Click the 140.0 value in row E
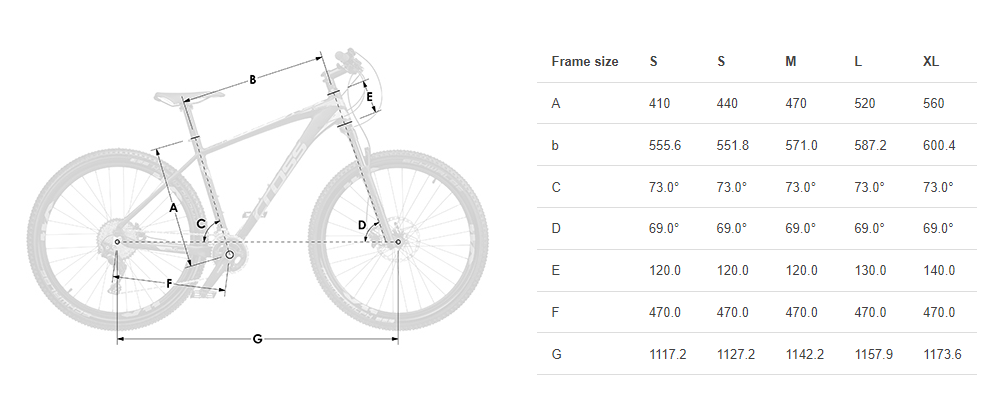This screenshot has height=400, width=1000. click(939, 270)
